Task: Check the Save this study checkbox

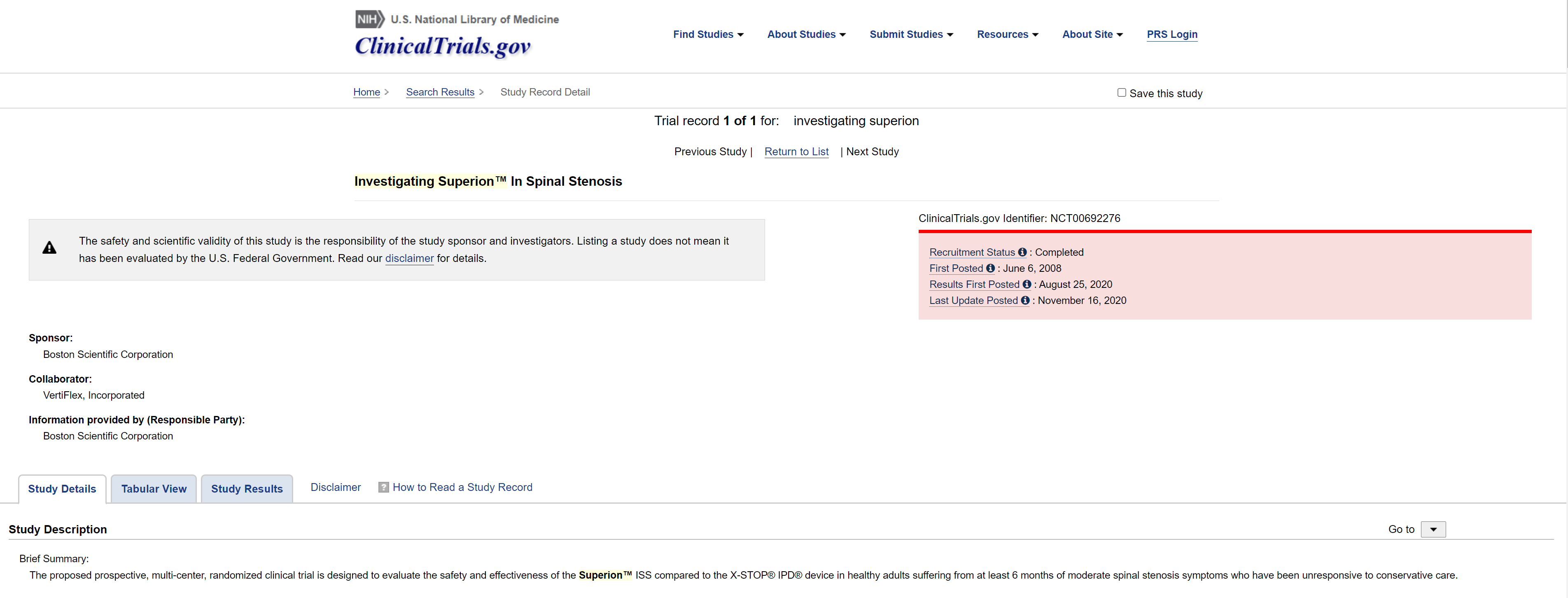Action: (1121, 93)
